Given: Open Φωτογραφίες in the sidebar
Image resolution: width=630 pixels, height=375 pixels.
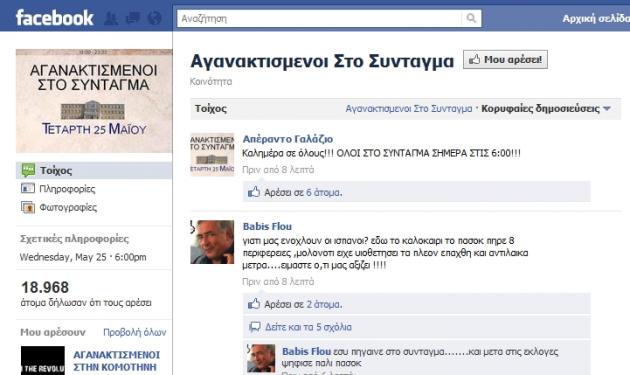Looking at the screenshot, I should (68, 207).
